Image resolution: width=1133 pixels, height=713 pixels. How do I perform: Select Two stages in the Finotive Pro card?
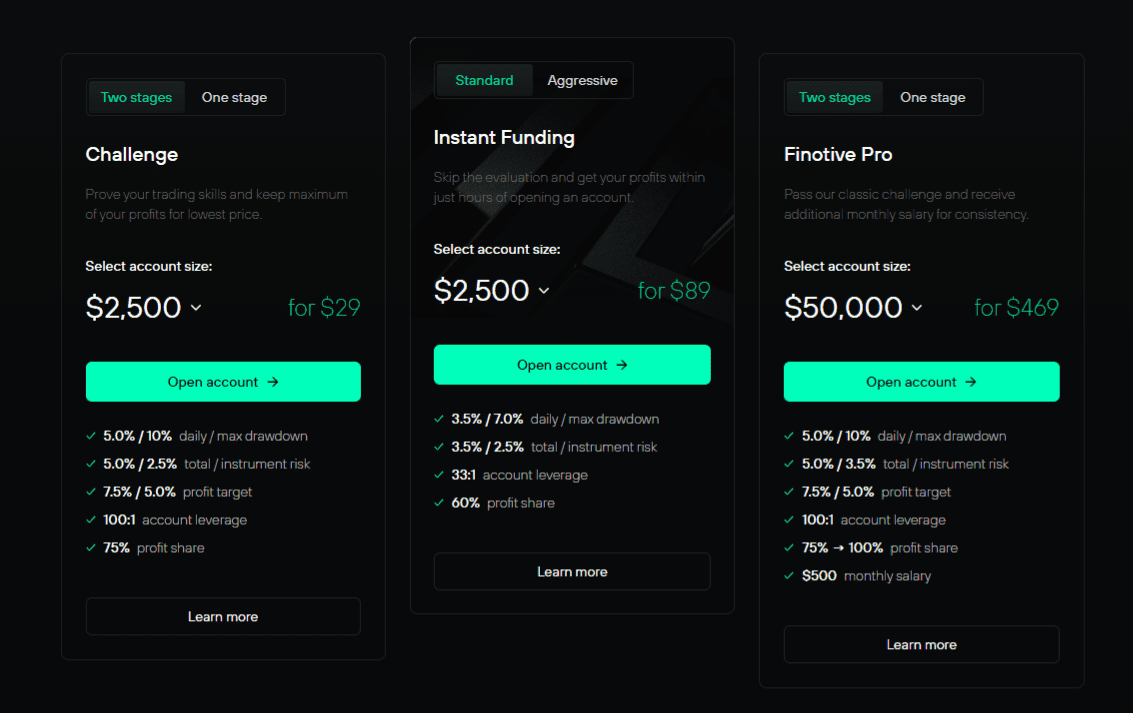(834, 97)
